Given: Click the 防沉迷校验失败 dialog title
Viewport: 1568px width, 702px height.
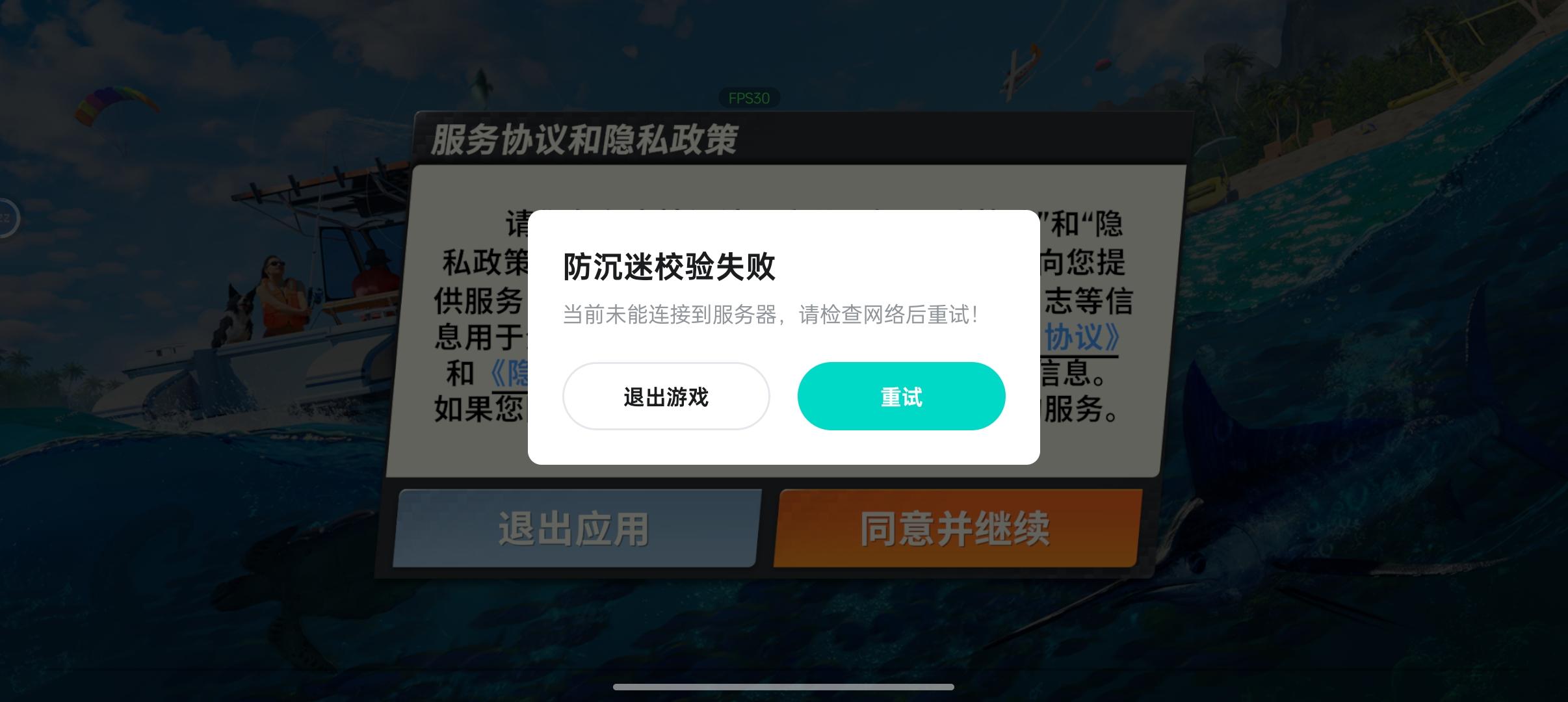Looking at the screenshot, I should (x=669, y=266).
